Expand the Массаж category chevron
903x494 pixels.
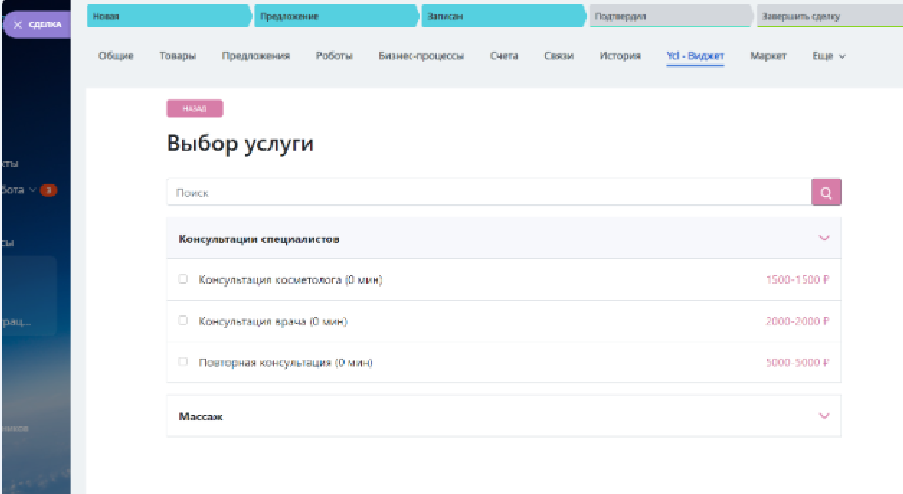point(824,416)
